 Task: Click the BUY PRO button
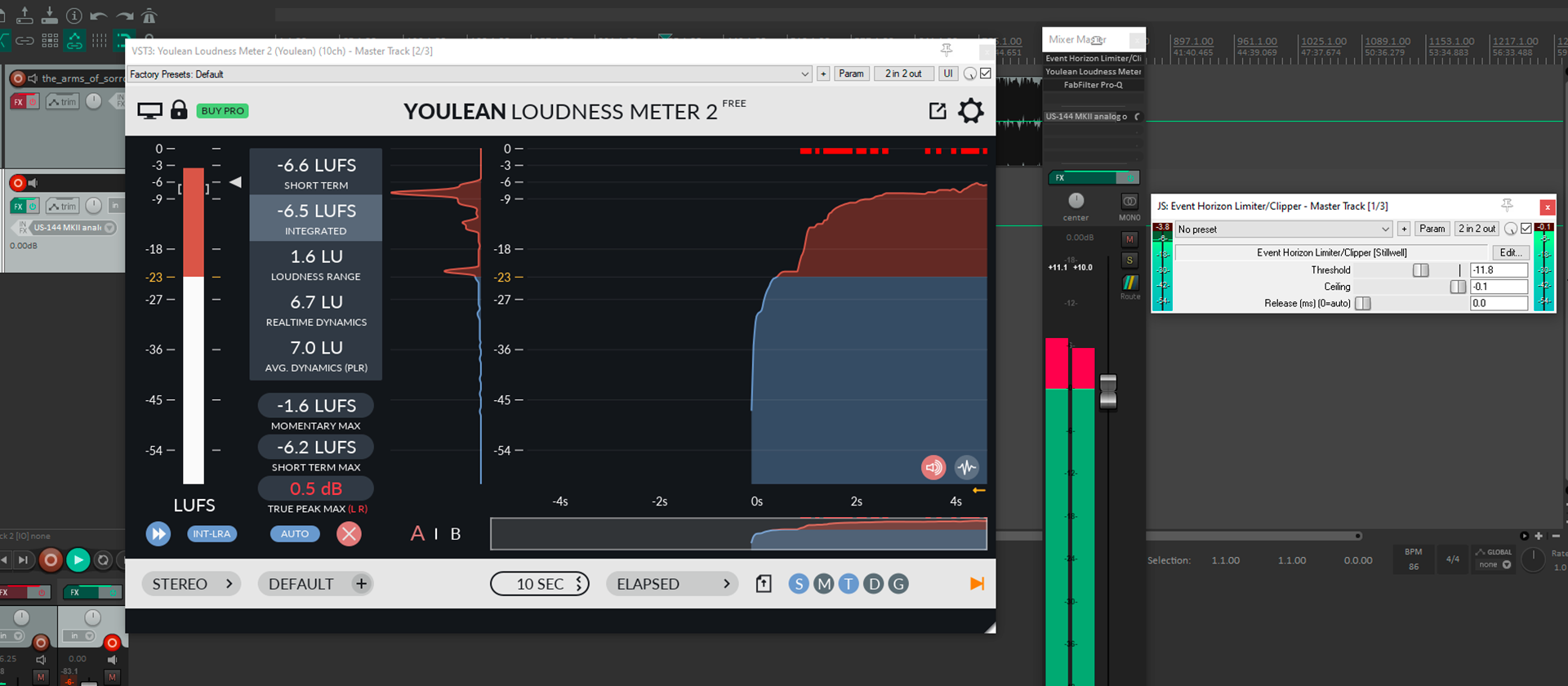pos(222,111)
